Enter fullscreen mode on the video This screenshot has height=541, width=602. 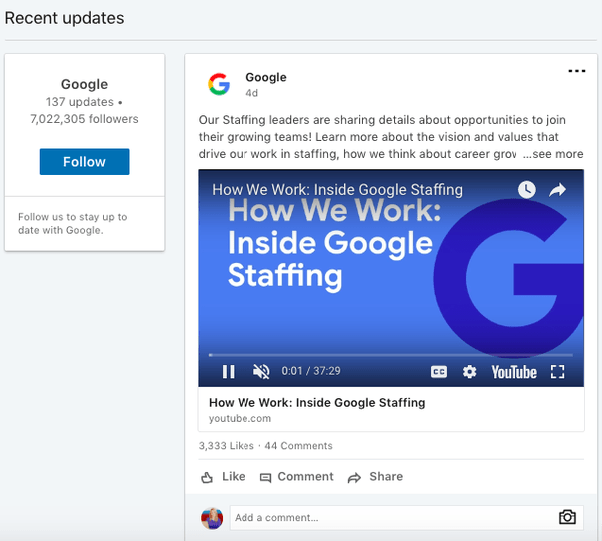point(557,372)
